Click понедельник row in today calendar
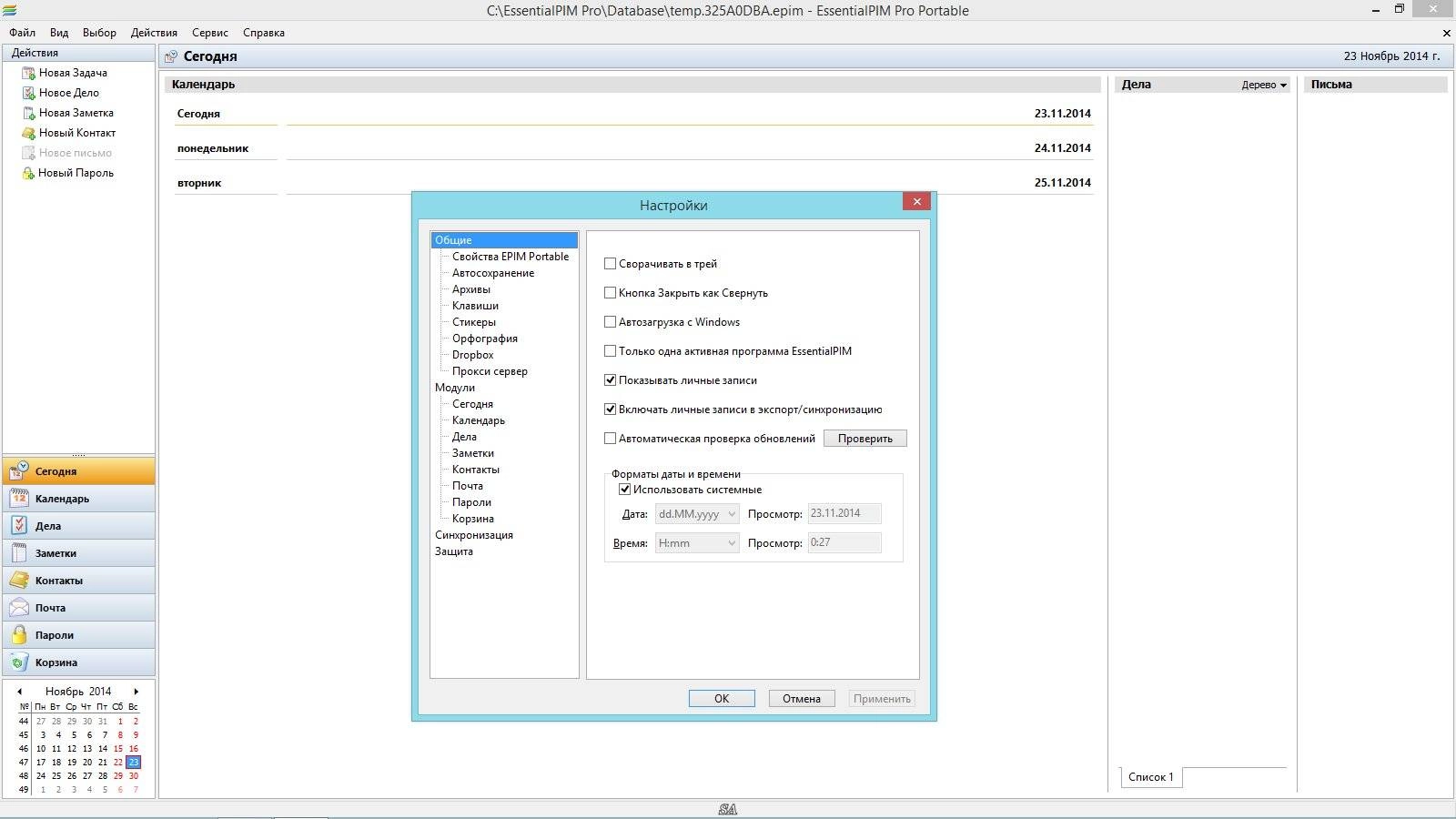This screenshot has width=1456, height=819. click(633, 148)
